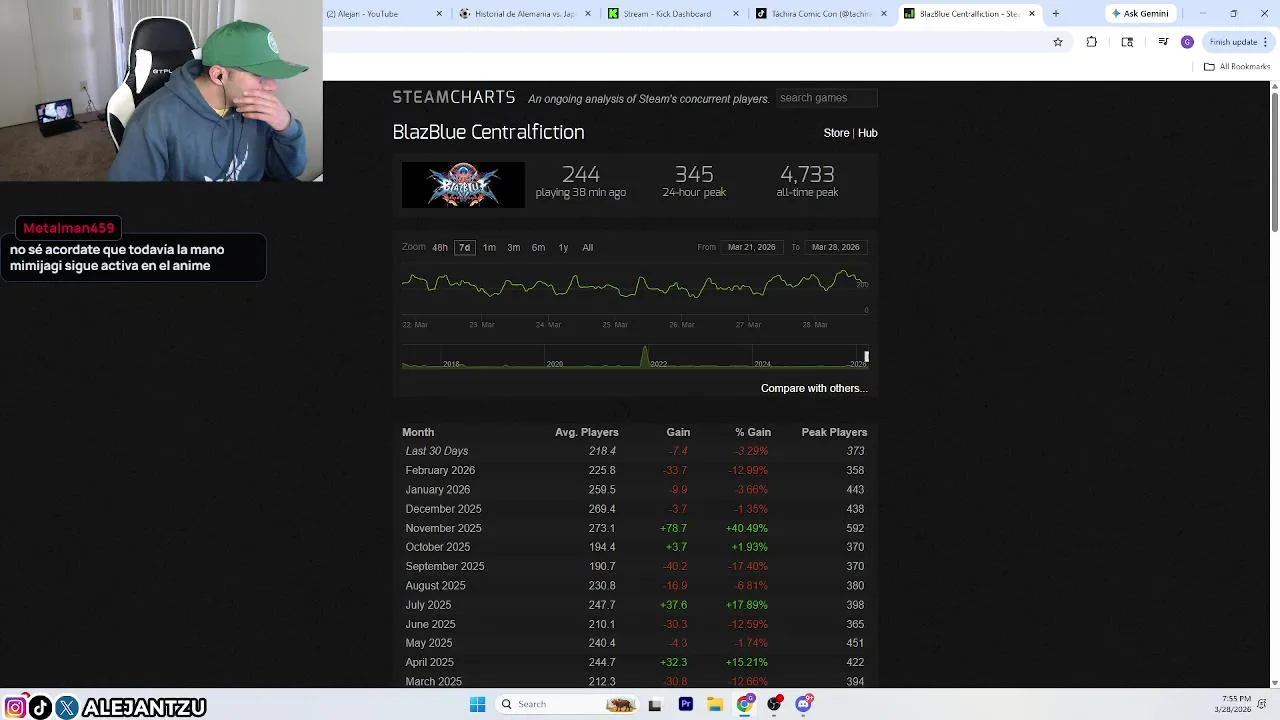
Task: Open the Windows Start menu
Action: coord(477,704)
